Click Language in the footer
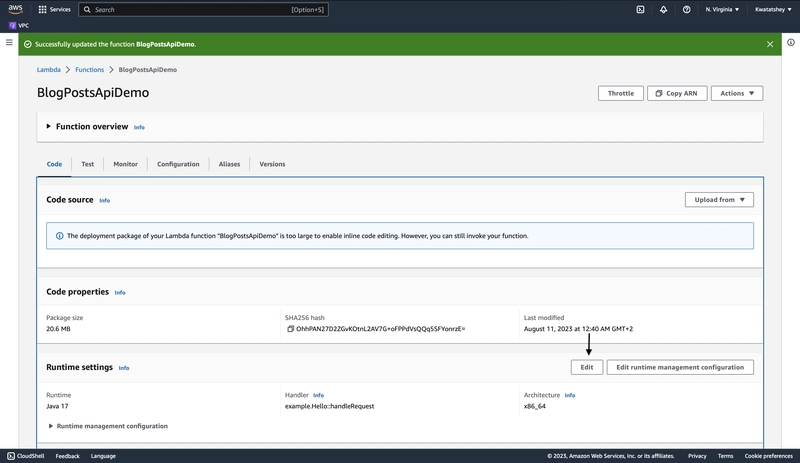Screen dimensions: 800x463 tap(103, 456)
